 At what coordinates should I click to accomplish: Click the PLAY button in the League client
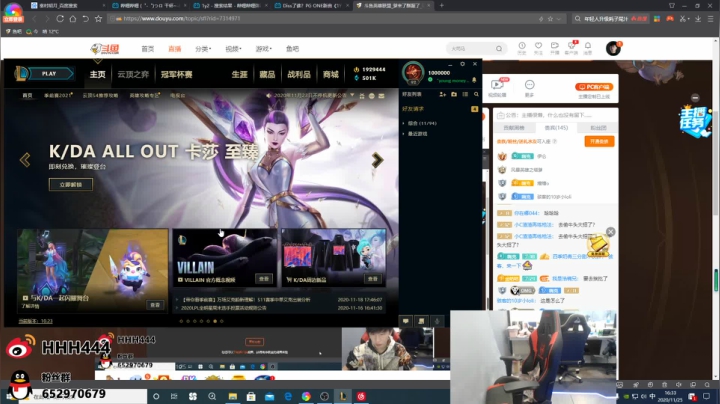[x=49, y=73]
